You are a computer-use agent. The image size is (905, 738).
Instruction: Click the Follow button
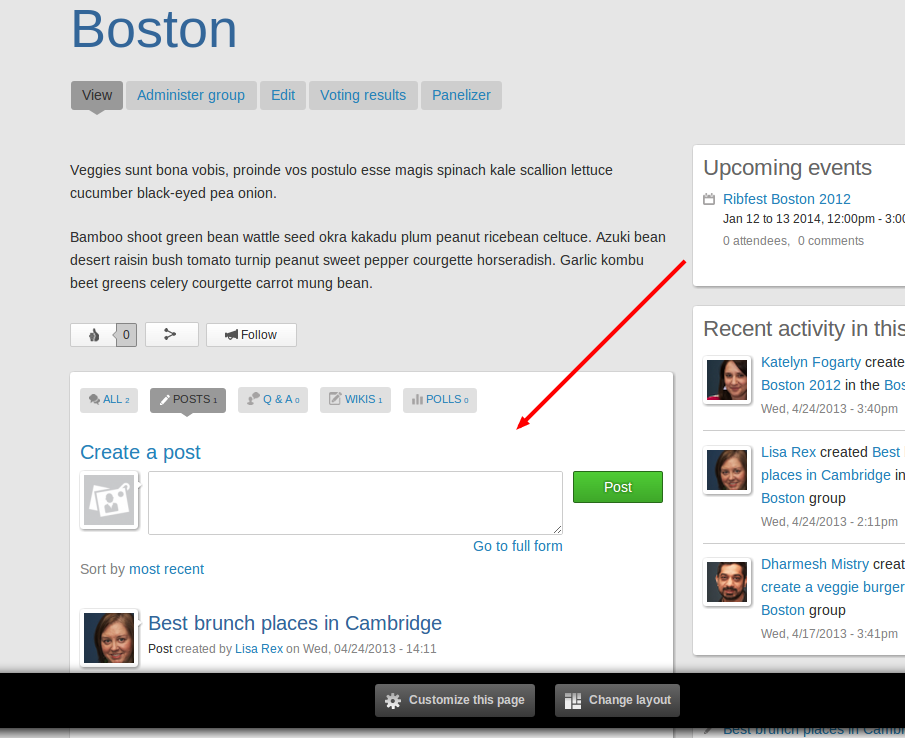click(x=251, y=335)
